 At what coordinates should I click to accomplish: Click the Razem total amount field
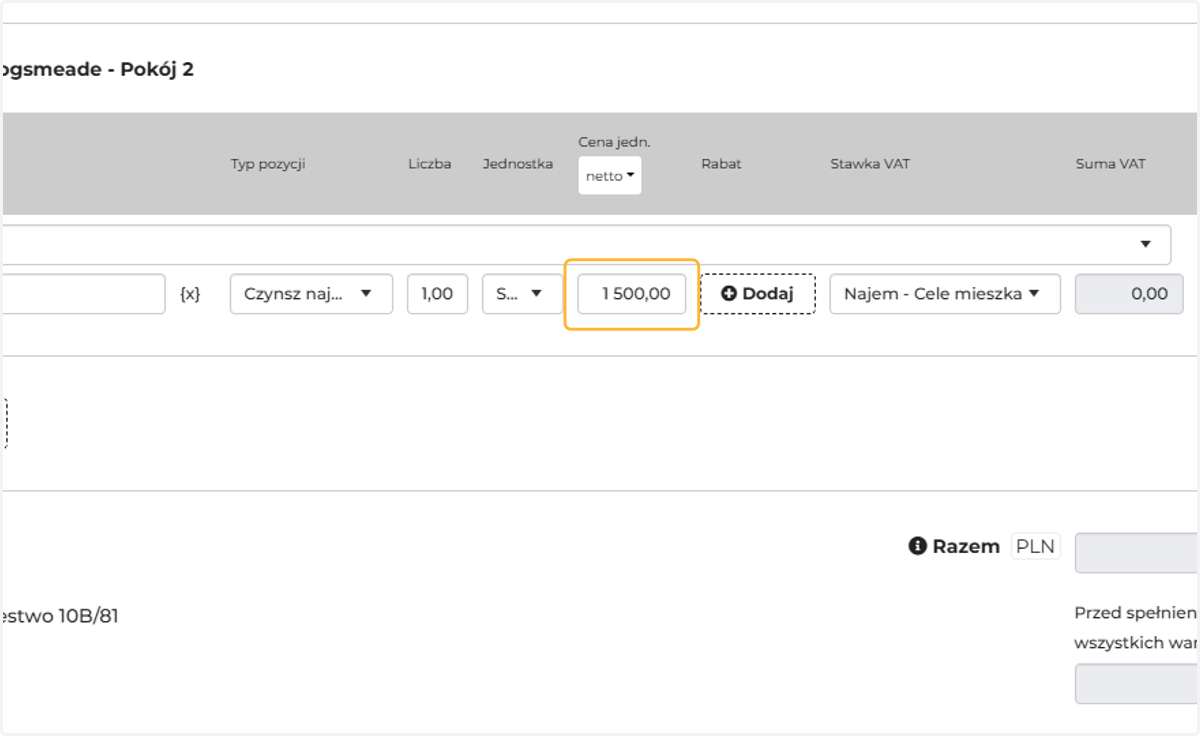pos(1137,553)
